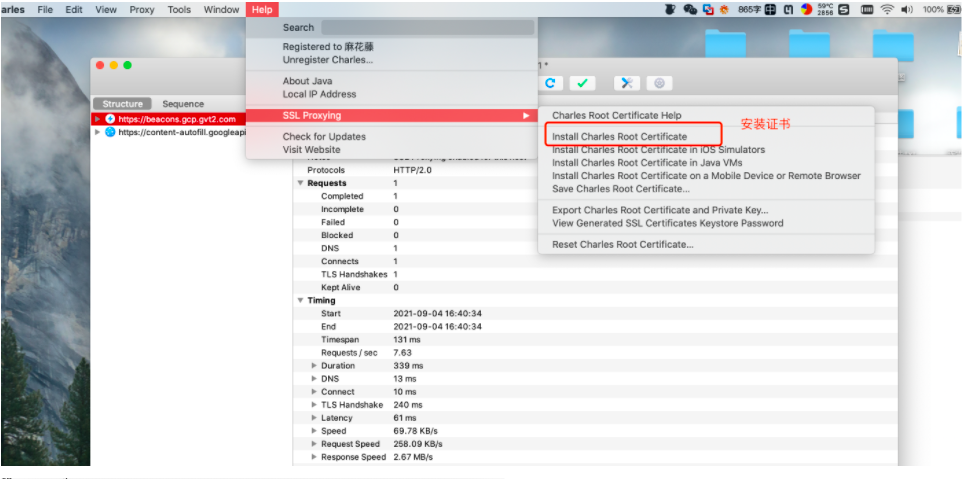Click the Charles refresh toolbar icon
This screenshot has height=479, width=964.
pos(550,83)
